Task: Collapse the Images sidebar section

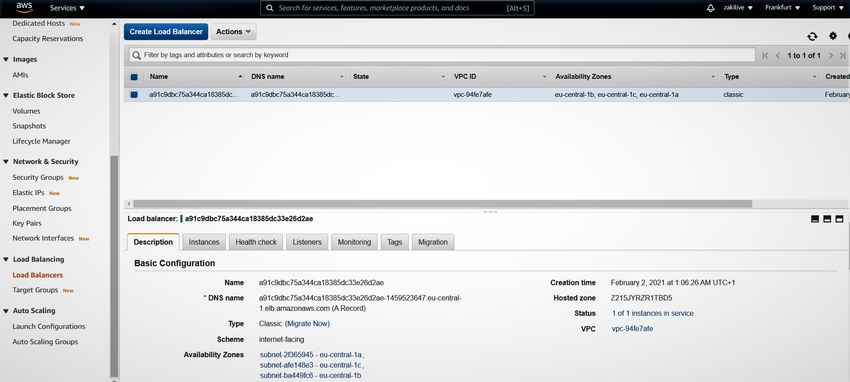Action: tap(6, 60)
